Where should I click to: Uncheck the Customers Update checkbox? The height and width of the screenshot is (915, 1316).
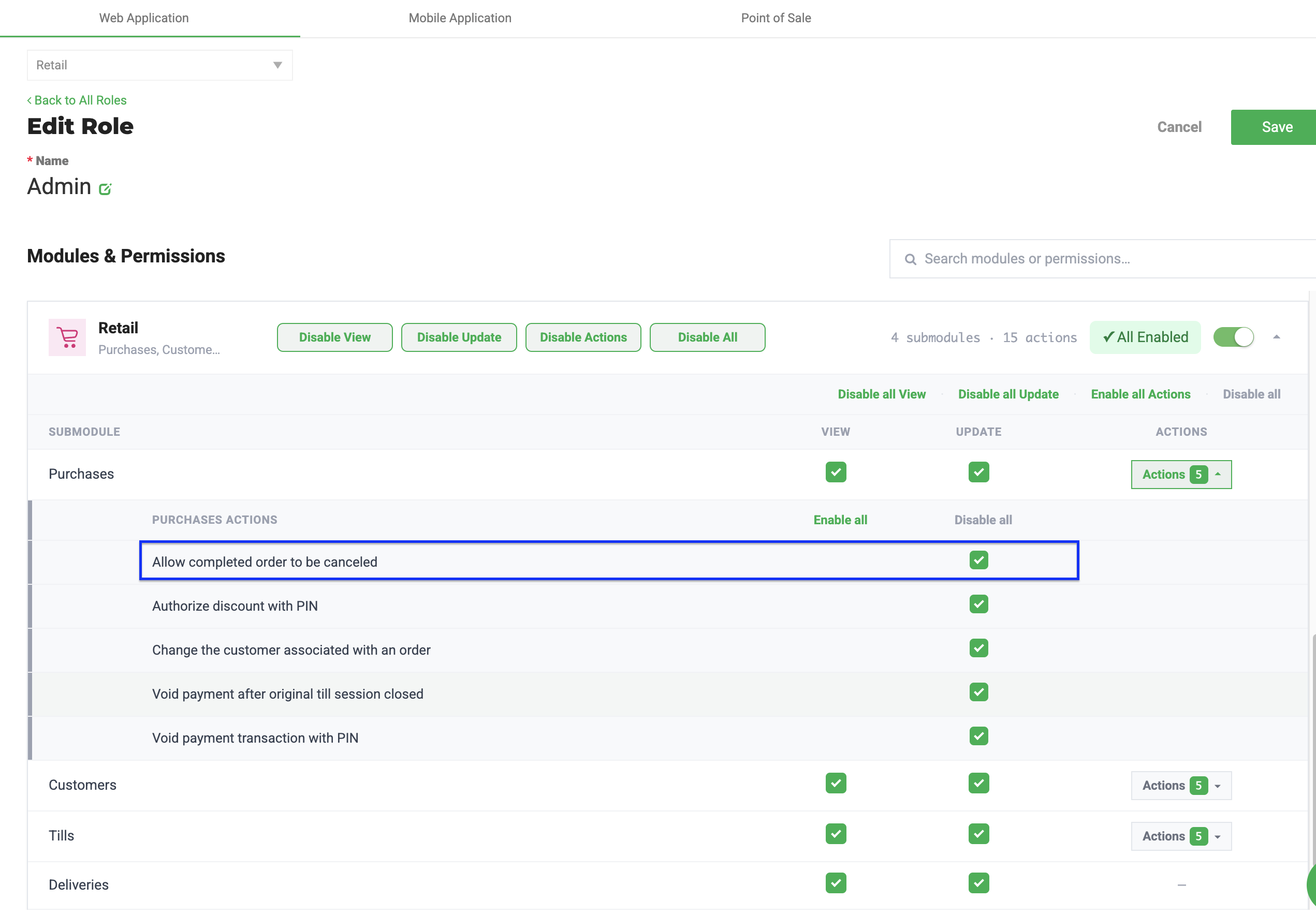pos(978,783)
